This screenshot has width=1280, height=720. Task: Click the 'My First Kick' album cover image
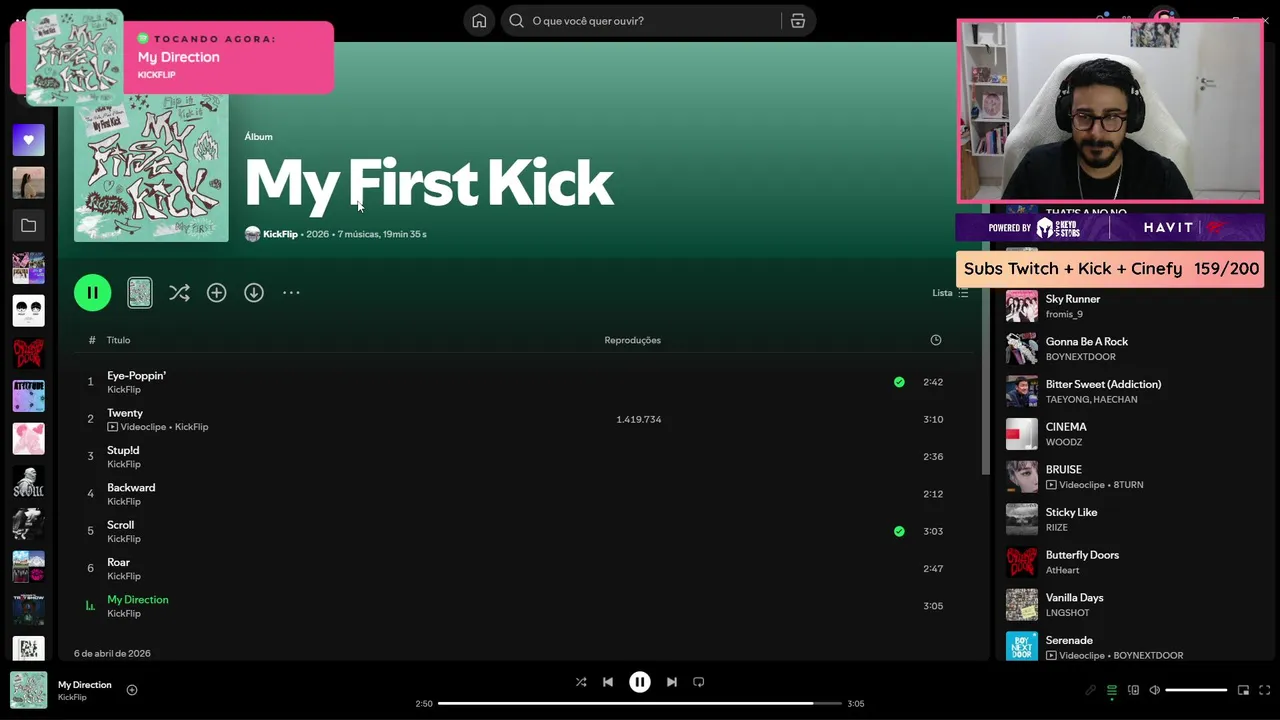[x=151, y=166]
